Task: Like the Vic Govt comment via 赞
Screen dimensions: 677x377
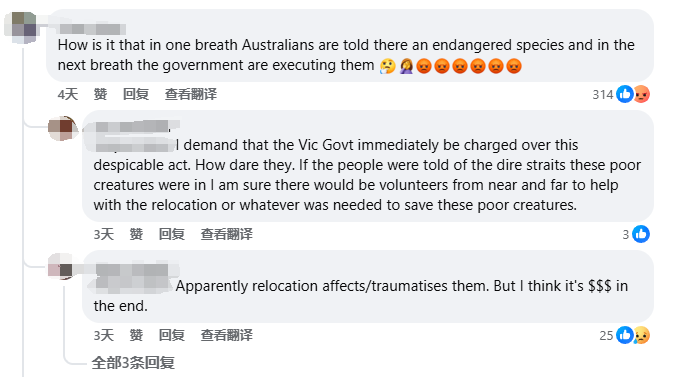Action: tap(136, 234)
